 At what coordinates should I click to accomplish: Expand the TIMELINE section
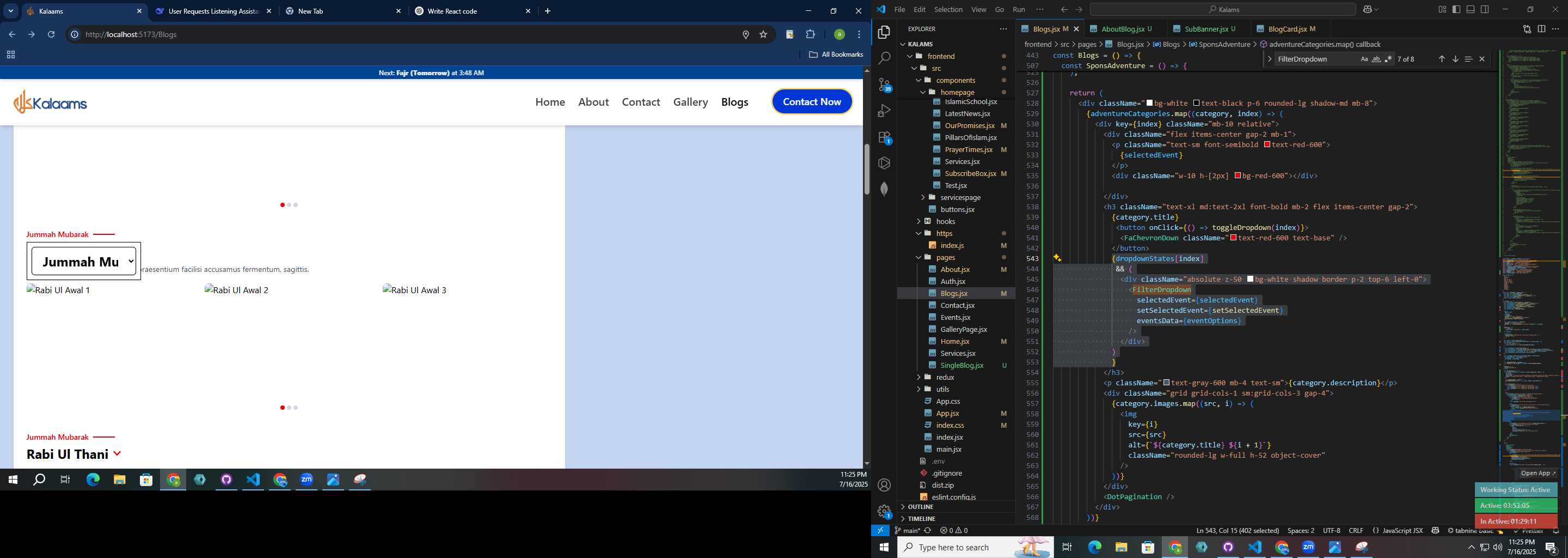[921, 518]
